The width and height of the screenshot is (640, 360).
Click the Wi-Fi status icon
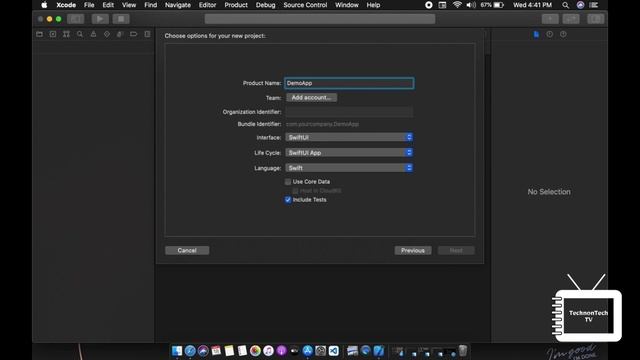click(x=457, y=5)
